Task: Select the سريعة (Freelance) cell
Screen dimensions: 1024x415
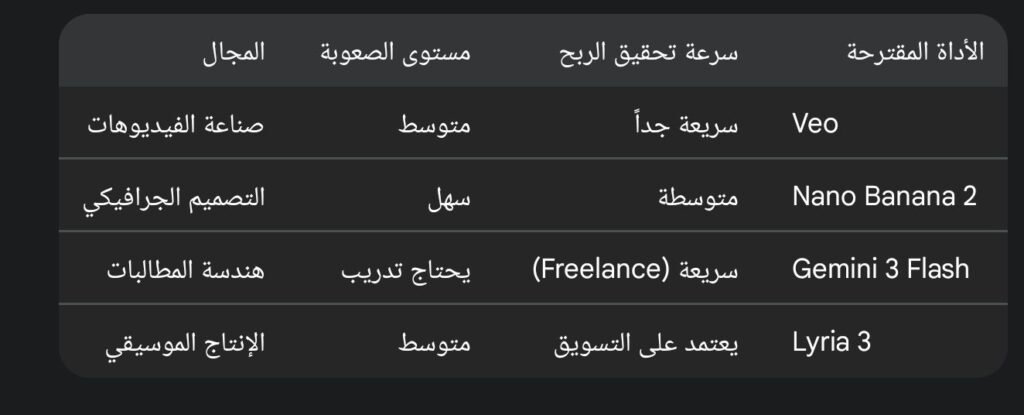Action: [x=636, y=268]
